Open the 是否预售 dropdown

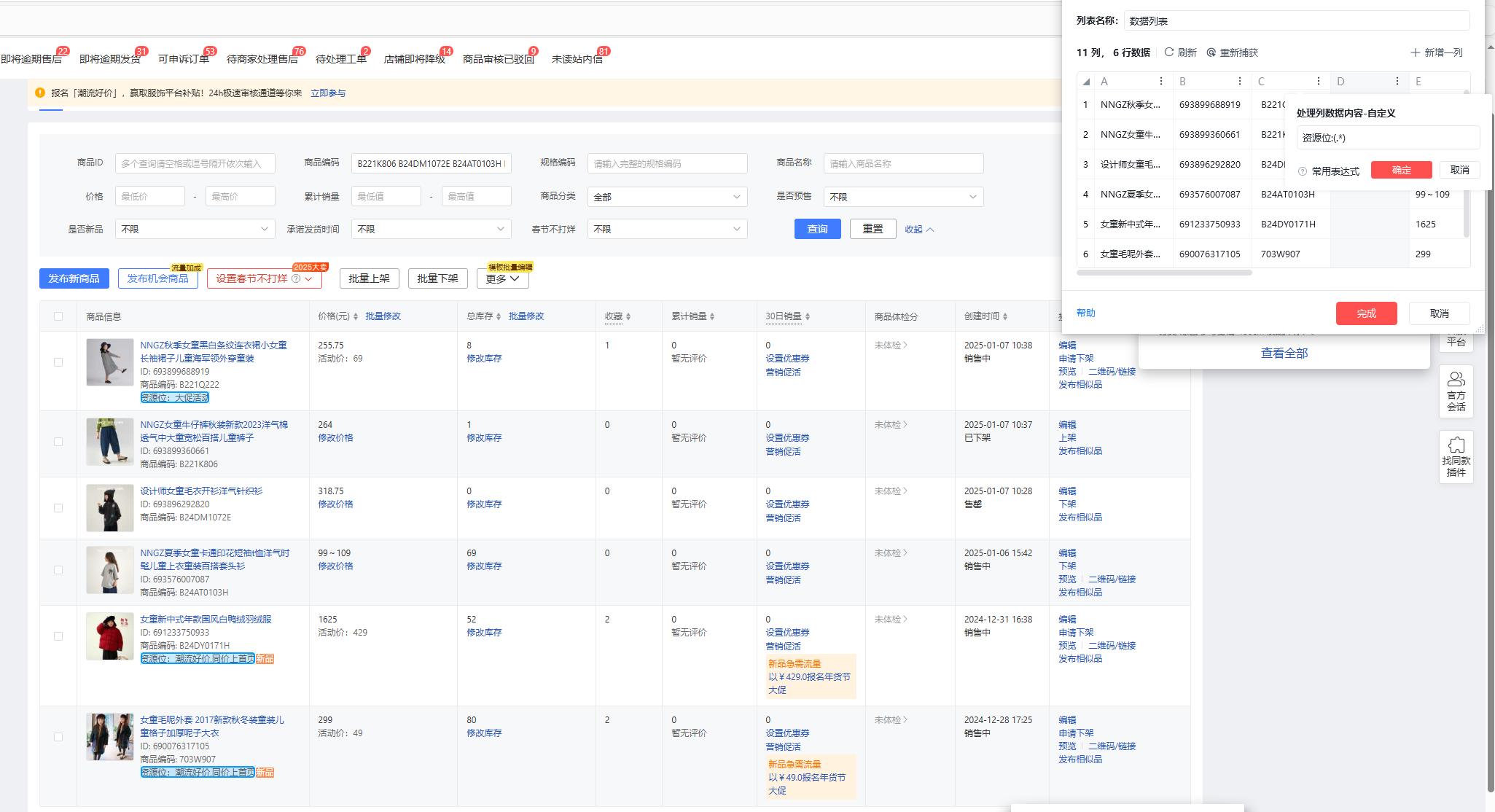point(903,197)
